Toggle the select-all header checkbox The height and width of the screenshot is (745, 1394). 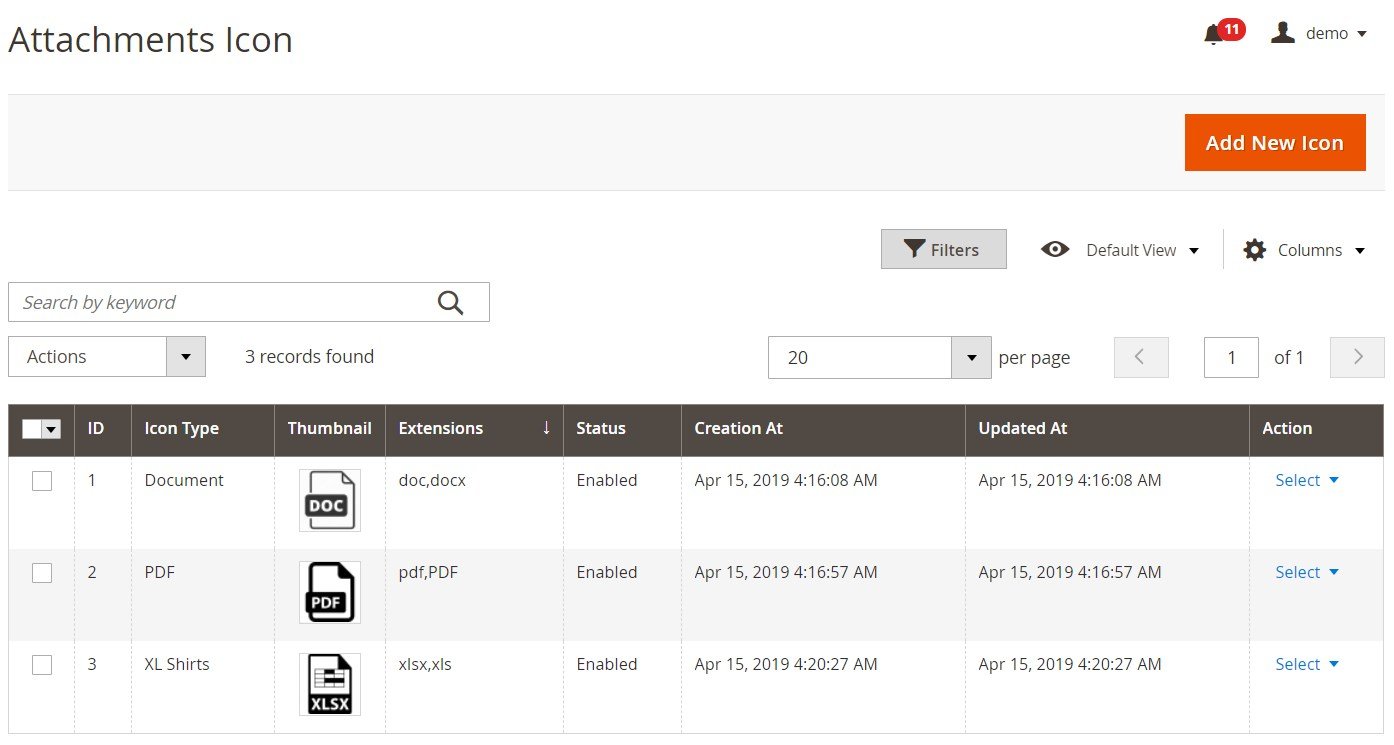(x=31, y=428)
